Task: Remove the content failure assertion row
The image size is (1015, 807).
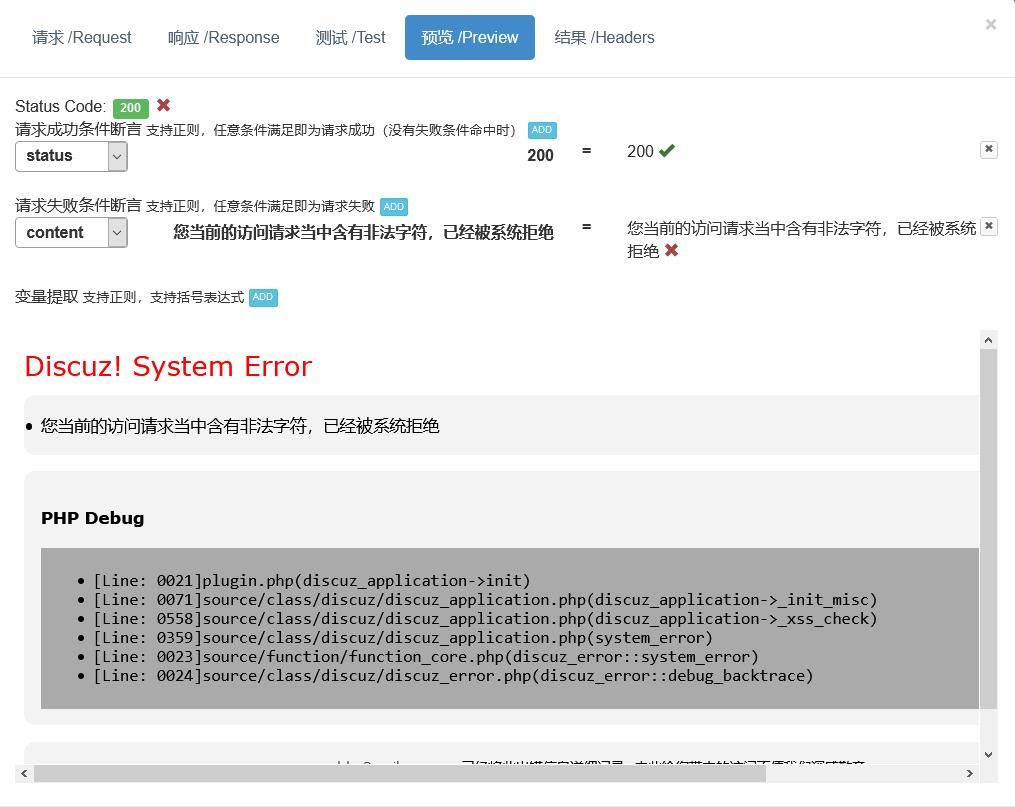Action: (988, 227)
